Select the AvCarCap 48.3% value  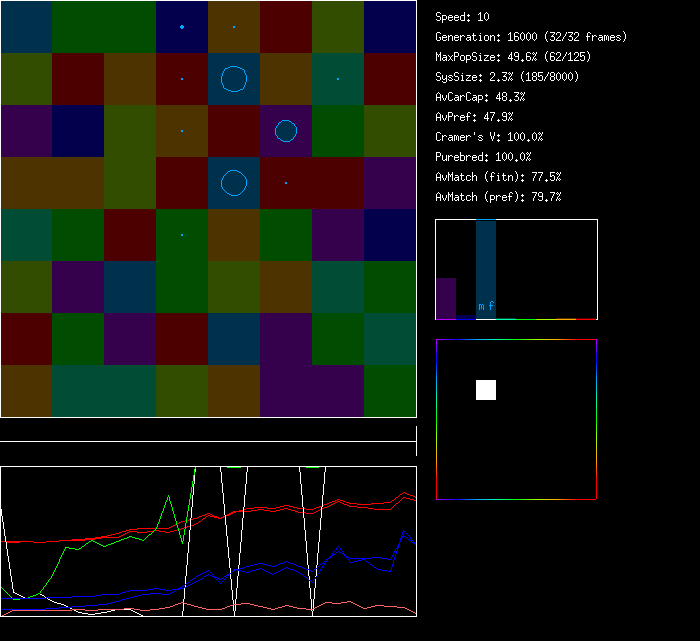pyautogui.click(x=480, y=97)
